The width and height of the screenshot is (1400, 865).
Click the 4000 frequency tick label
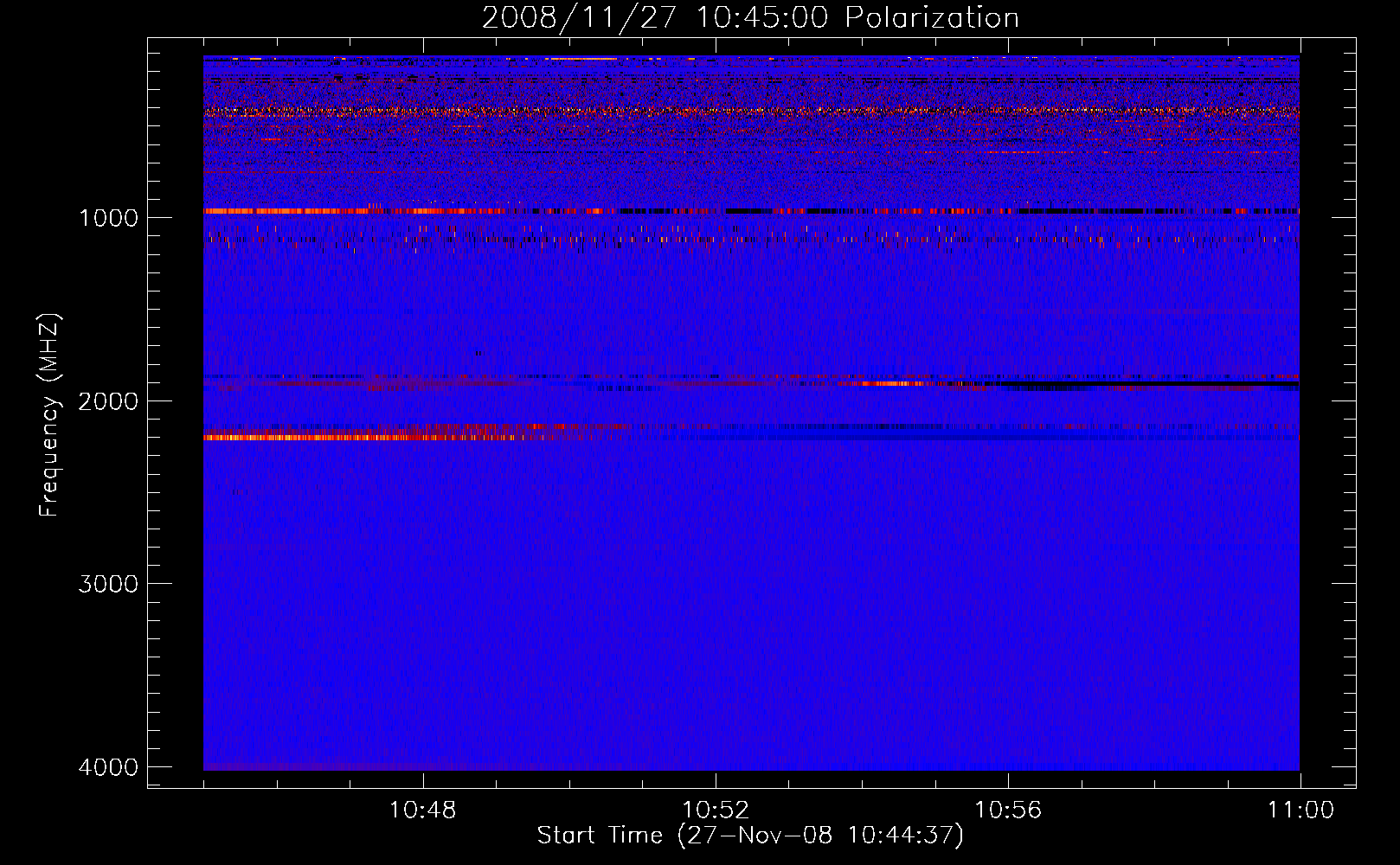[x=108, y=767]
